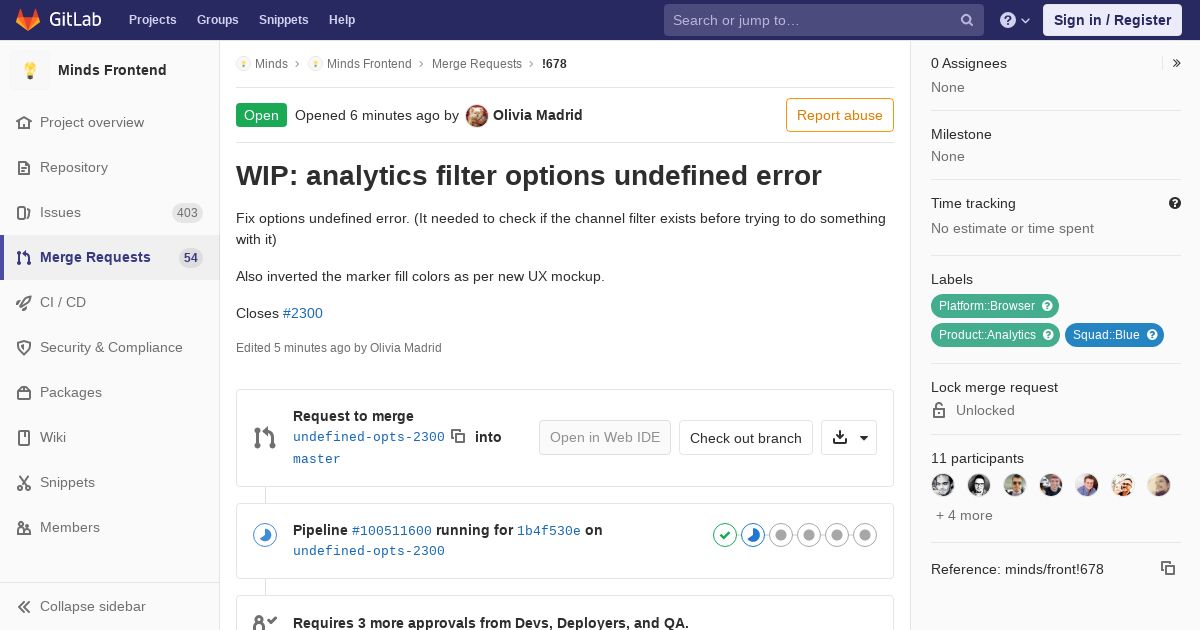The width and height of the screenshot is (1200, 630).
Task: Expand the Help dropdown in the top bar
Action: pyautogui.click(x=1015, y=20)
